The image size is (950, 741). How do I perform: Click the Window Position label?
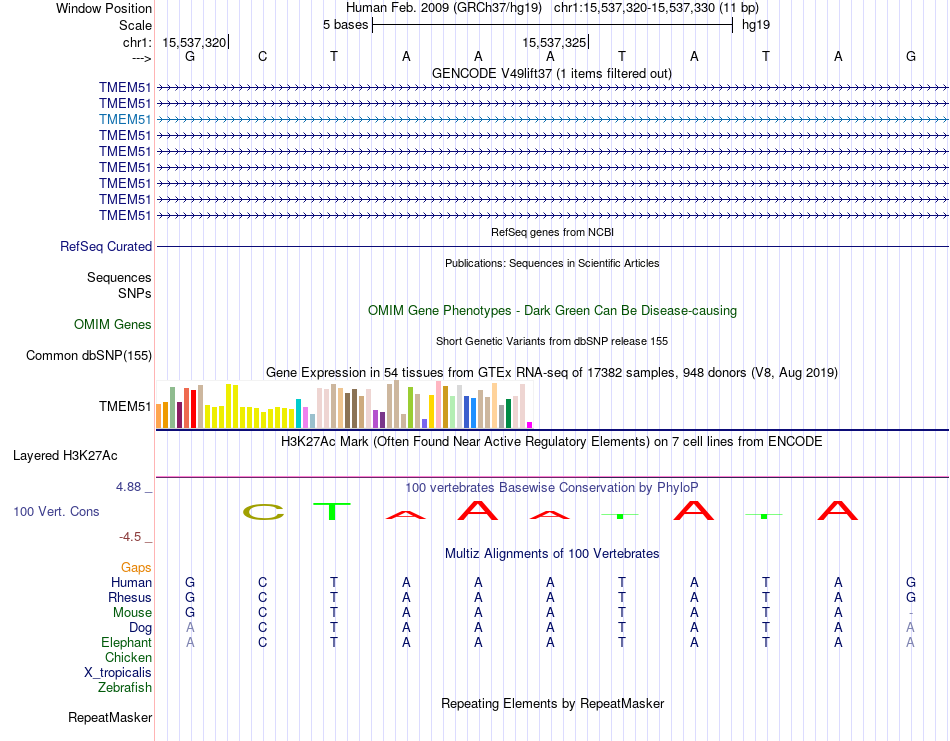click(104, 8)
